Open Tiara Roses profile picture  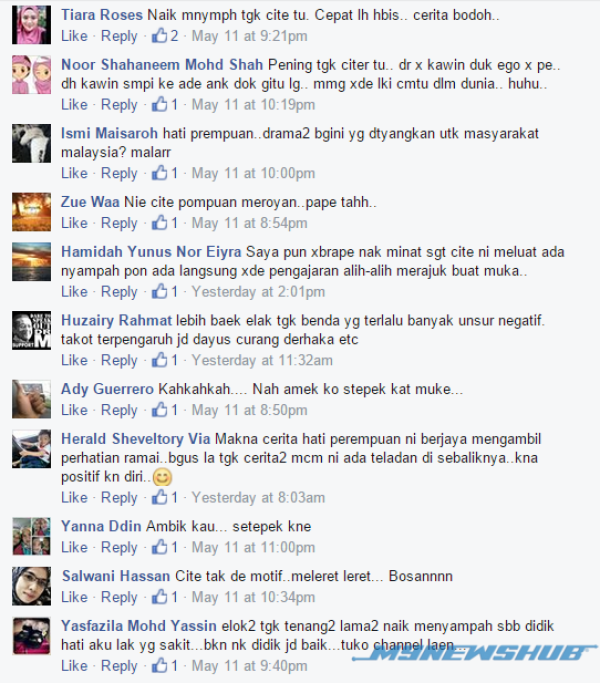click(x=31, y=25)
